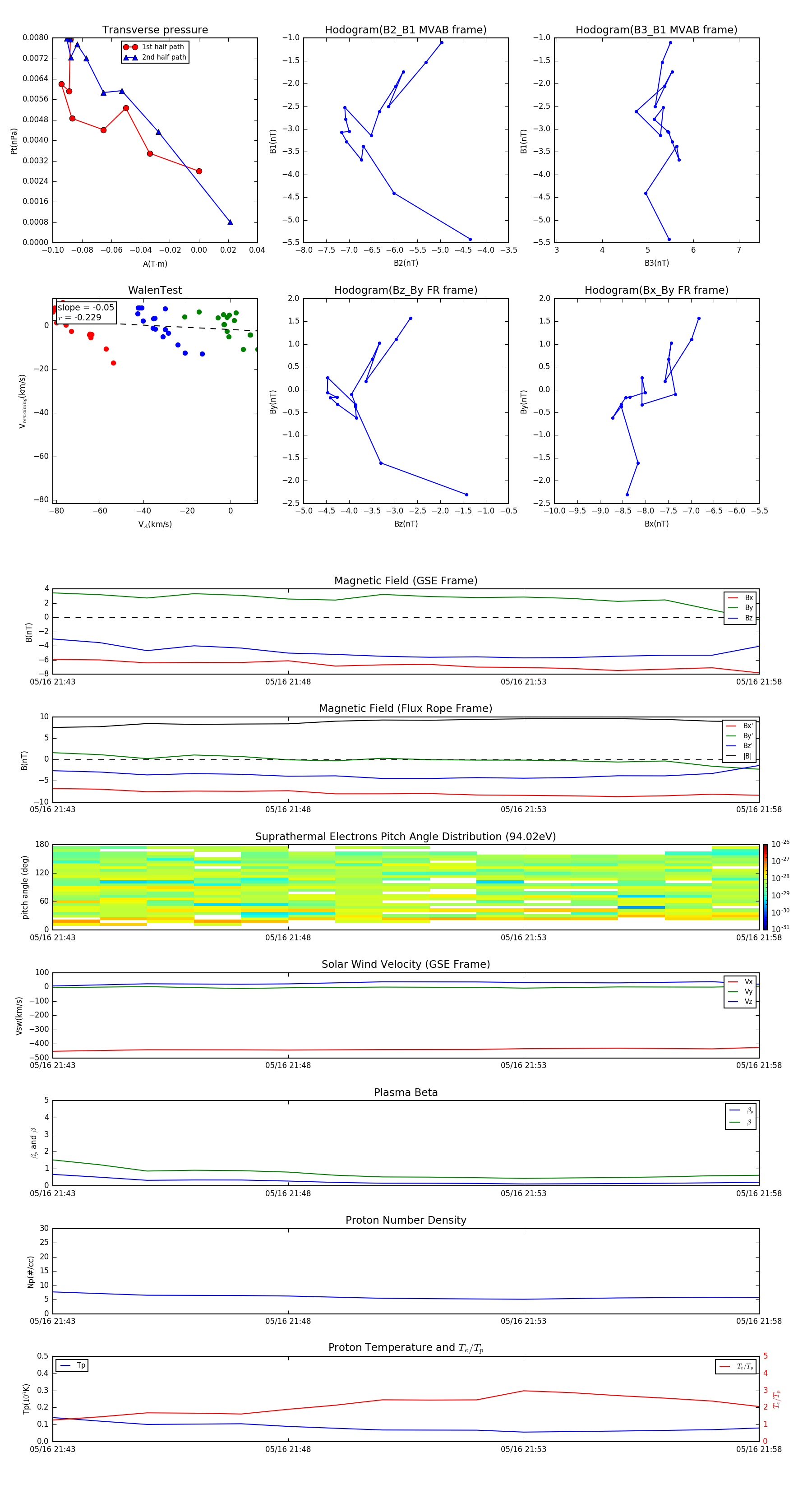Viewport: 812px width, 1489px height.
Task: Click the Bx' legend entry in flux rope plot
Action: point(739,726)
